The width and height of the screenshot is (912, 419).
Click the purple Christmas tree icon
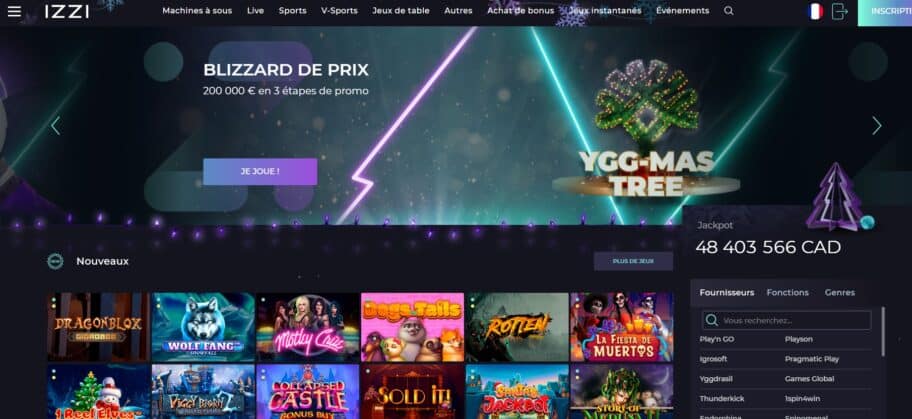835,197
